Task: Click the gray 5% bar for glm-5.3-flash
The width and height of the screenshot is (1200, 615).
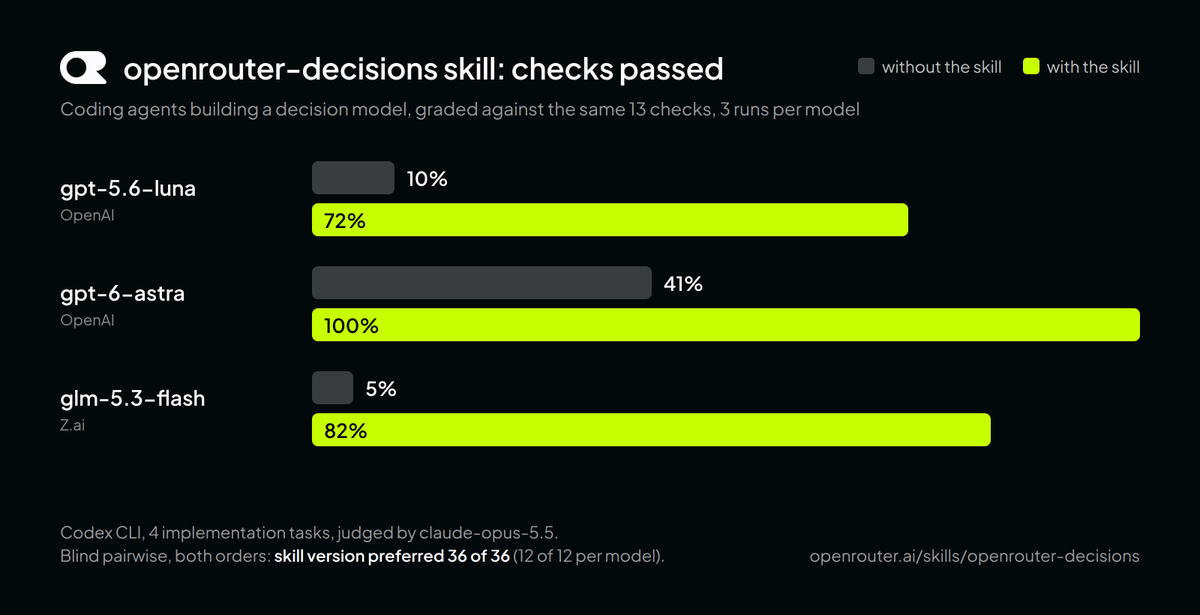Action: coord(333,388)
